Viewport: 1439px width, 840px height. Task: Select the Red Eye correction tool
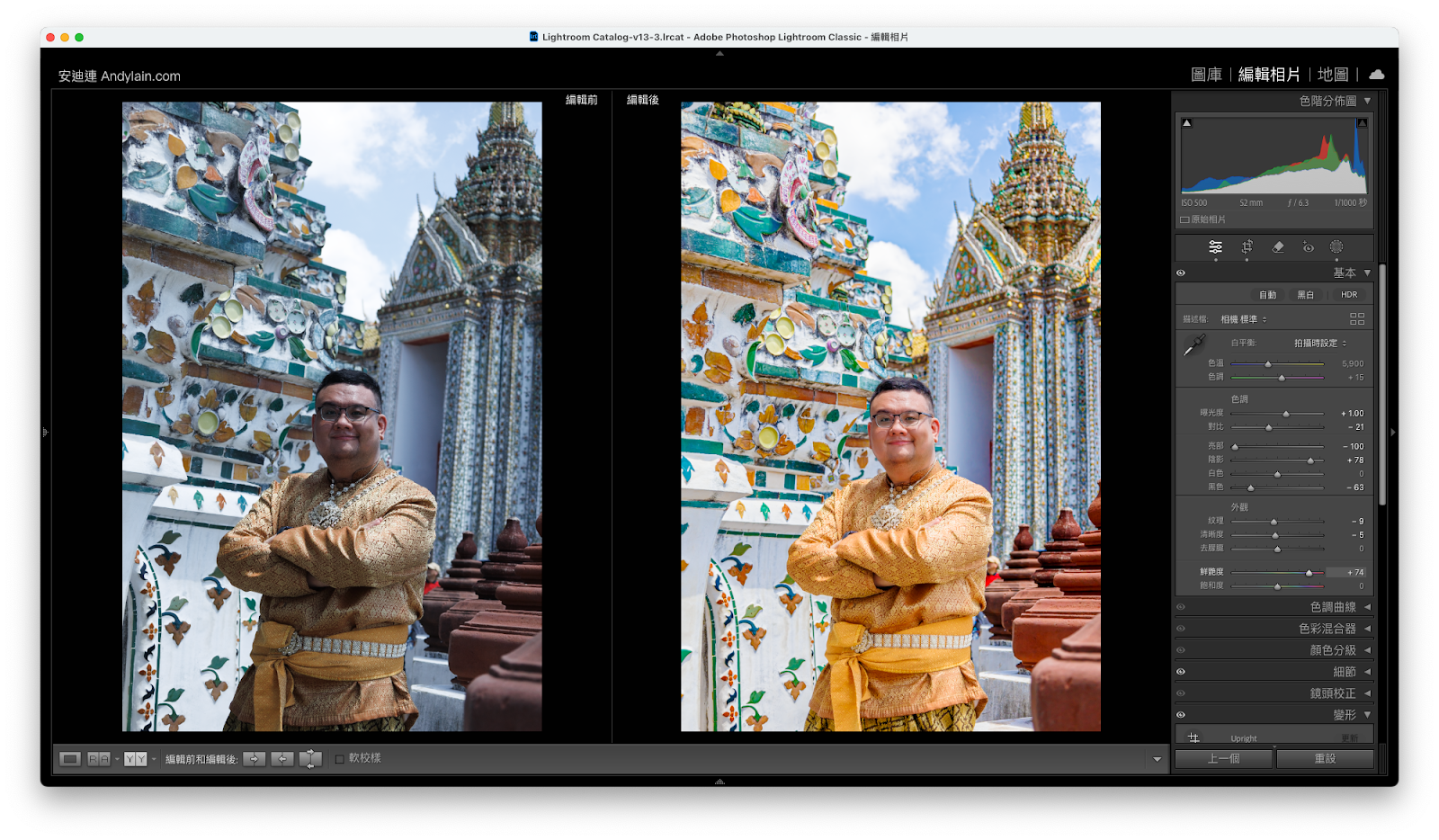pyautogui.click(x=1309, y=247)
